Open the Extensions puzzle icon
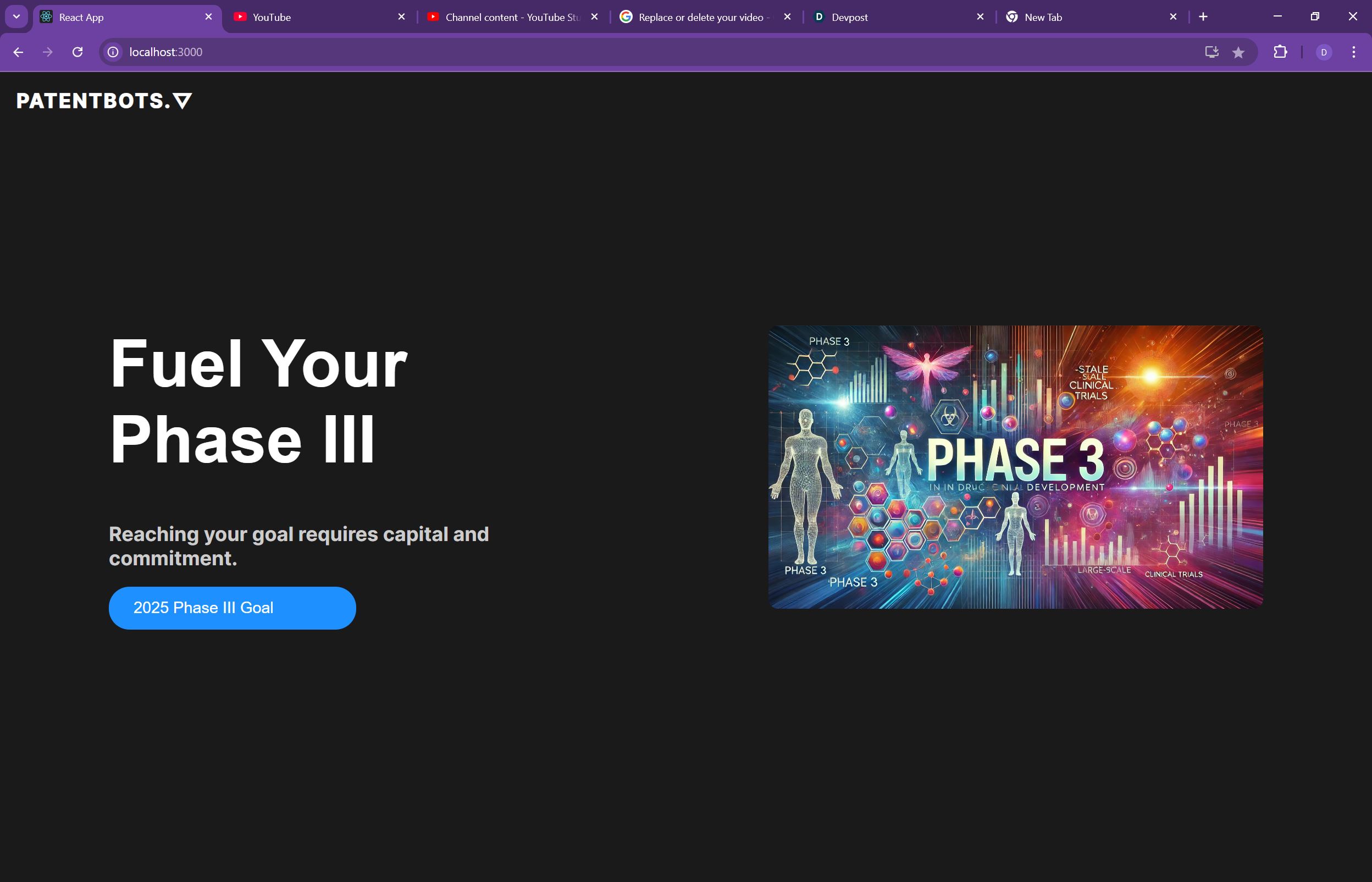 coord(1280,52)
